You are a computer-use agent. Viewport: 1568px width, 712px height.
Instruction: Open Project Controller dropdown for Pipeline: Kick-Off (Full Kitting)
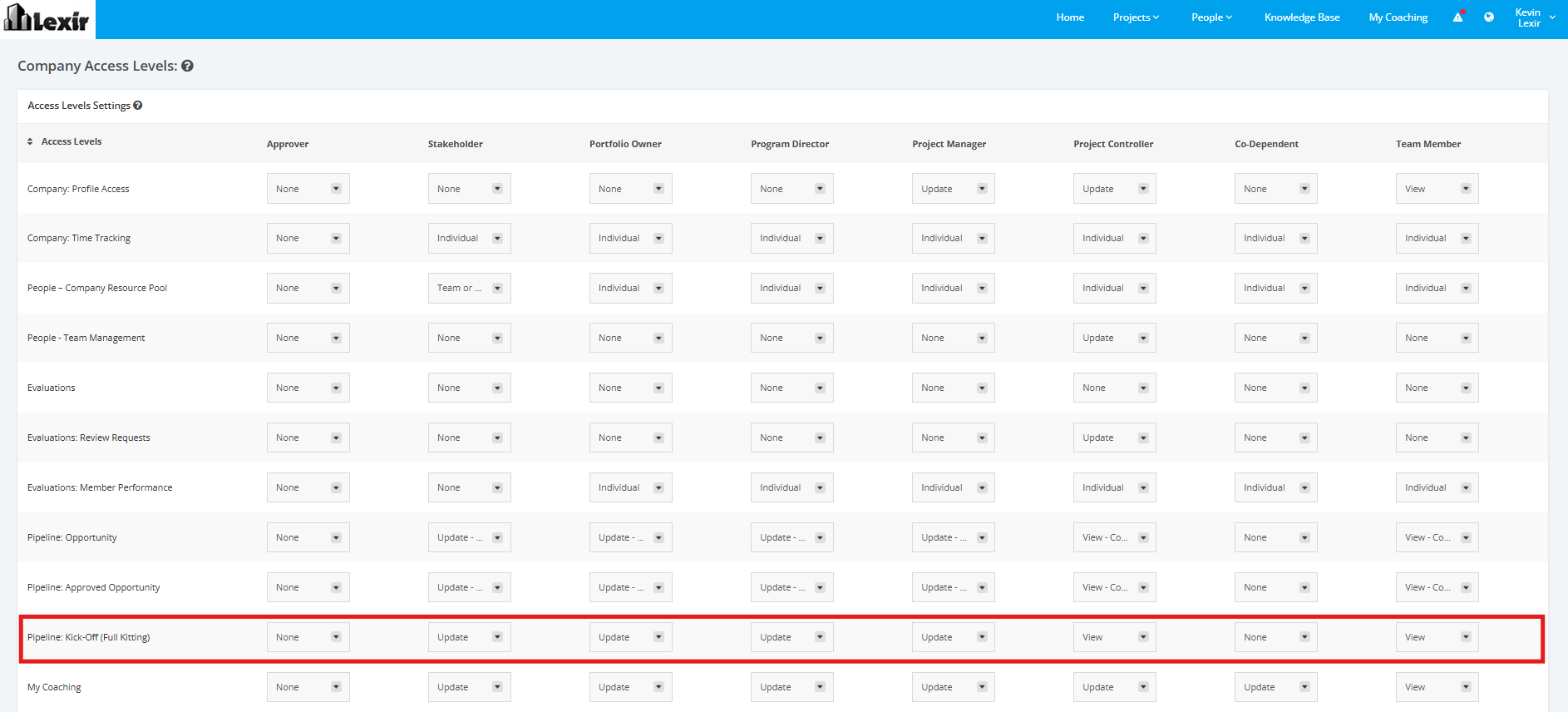[1115, 637]
